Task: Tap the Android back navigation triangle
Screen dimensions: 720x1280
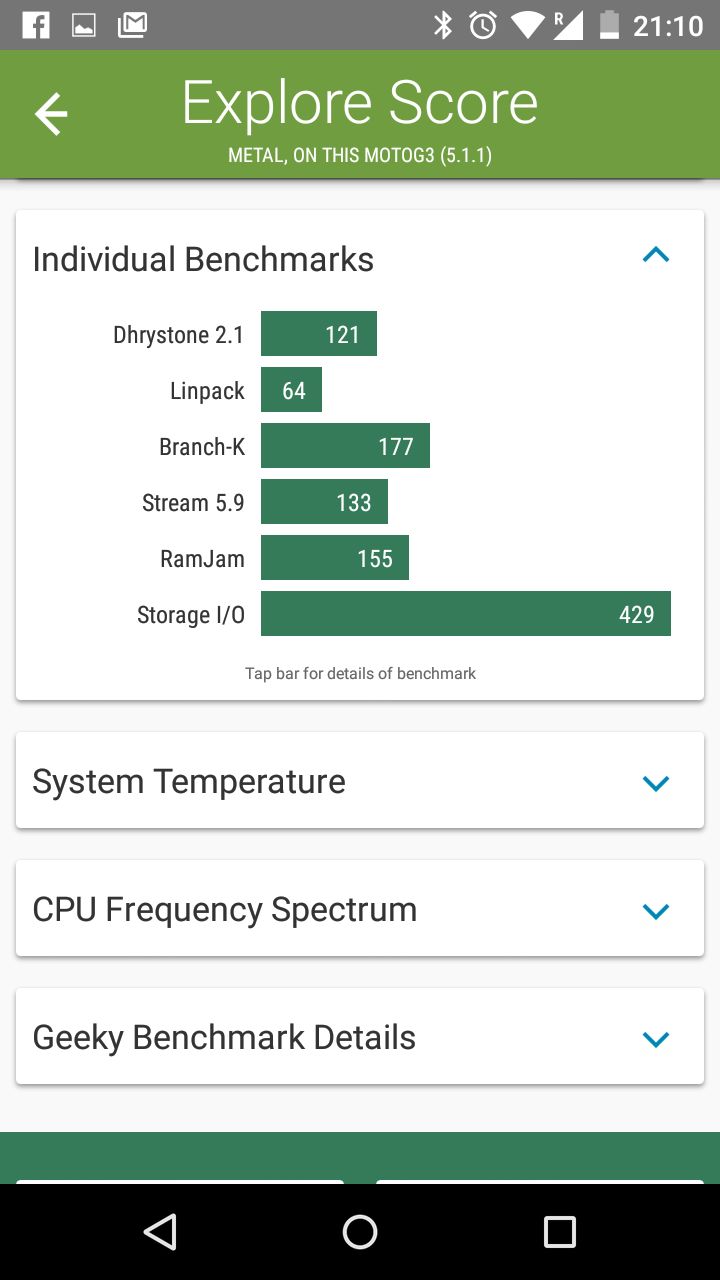Action: (160, 1232)
